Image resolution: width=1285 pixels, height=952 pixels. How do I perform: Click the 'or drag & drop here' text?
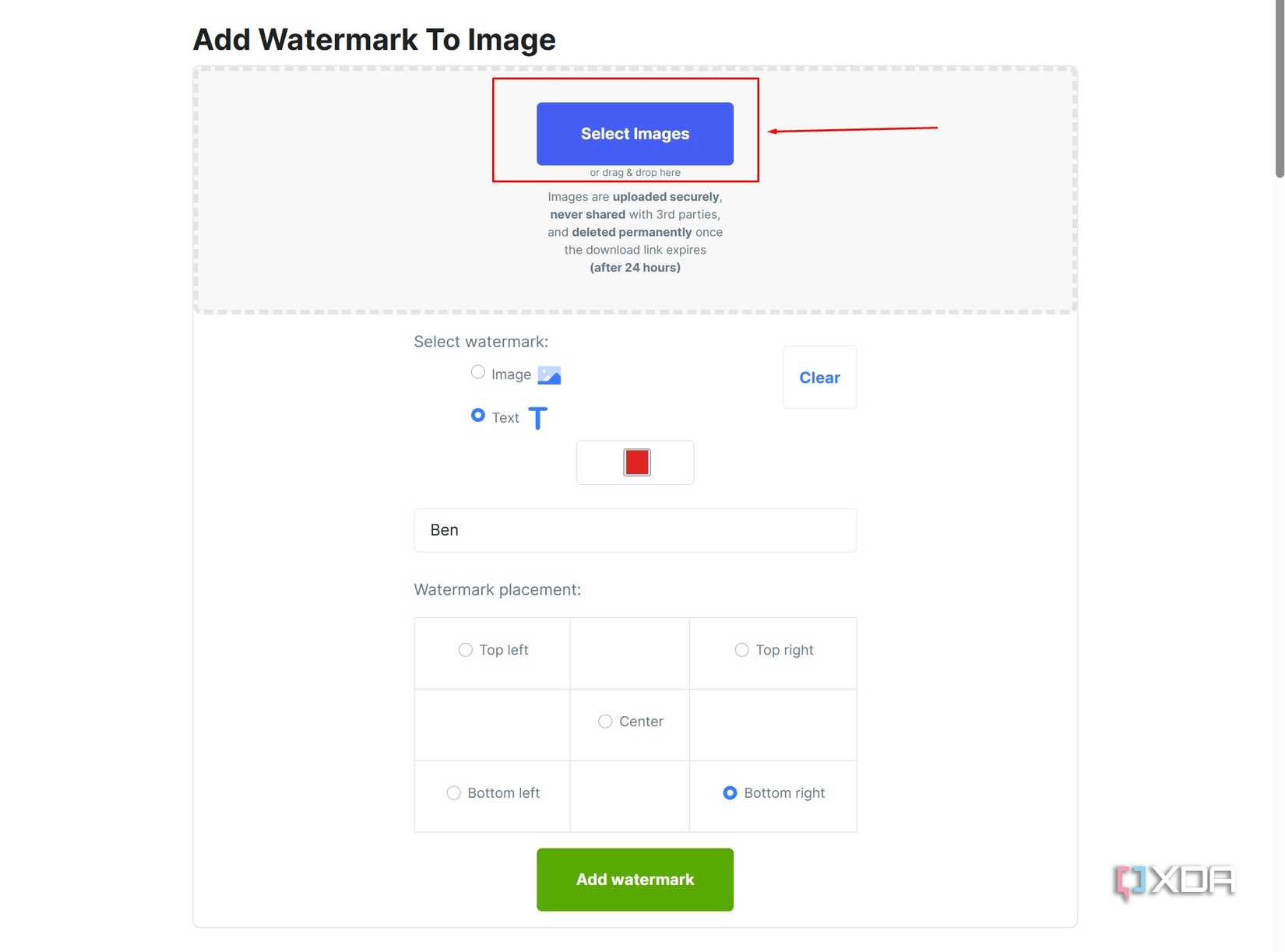(x=635, y=172)
